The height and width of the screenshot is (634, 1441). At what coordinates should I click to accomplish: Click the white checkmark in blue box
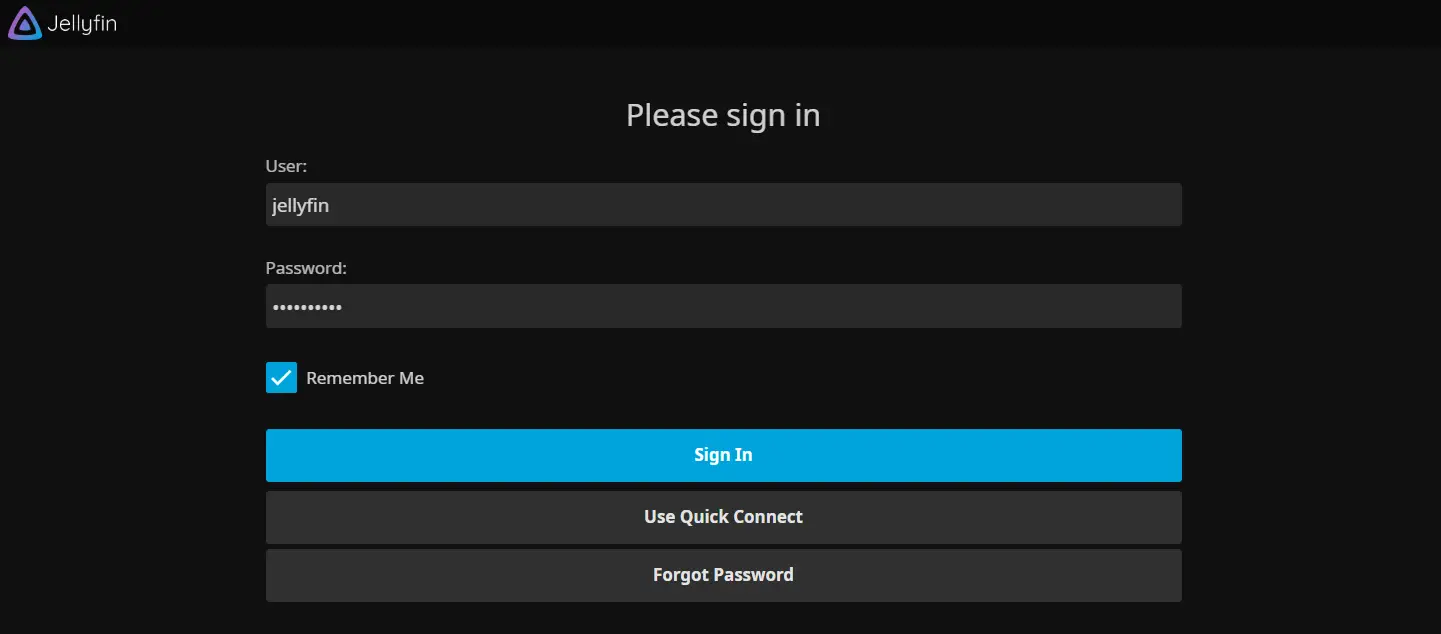coord(281,378)
